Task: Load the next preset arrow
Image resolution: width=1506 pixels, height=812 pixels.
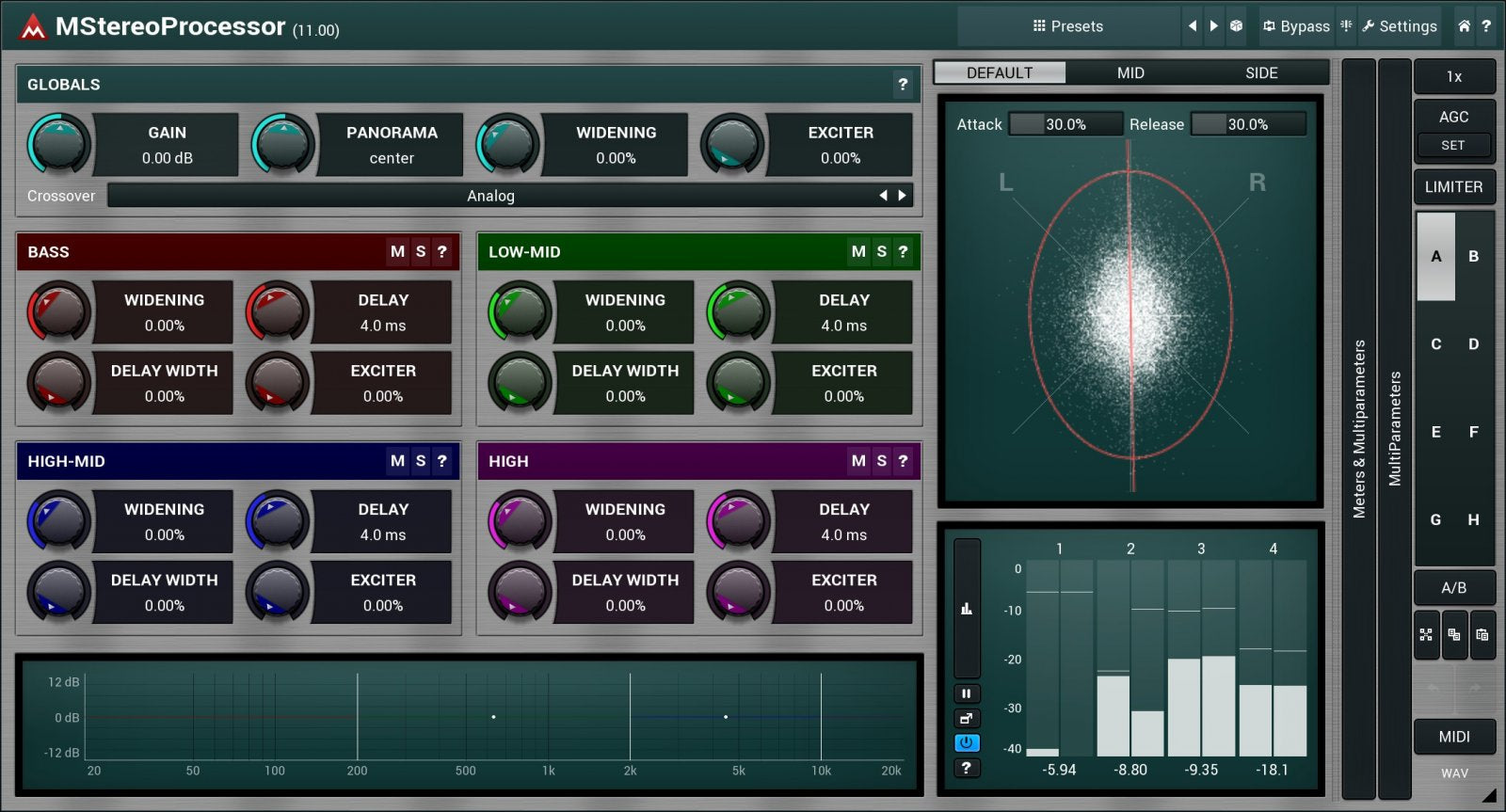Action: [1214, 26]
